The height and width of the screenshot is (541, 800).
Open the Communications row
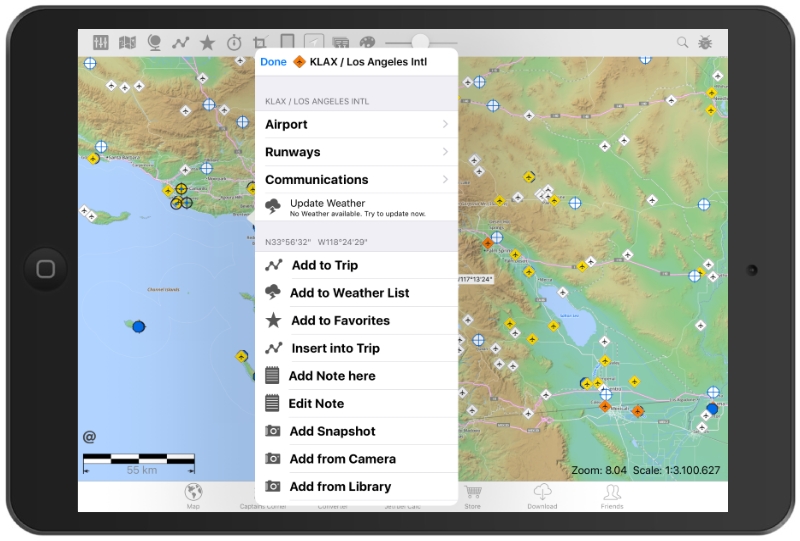(x=356, y=180)
